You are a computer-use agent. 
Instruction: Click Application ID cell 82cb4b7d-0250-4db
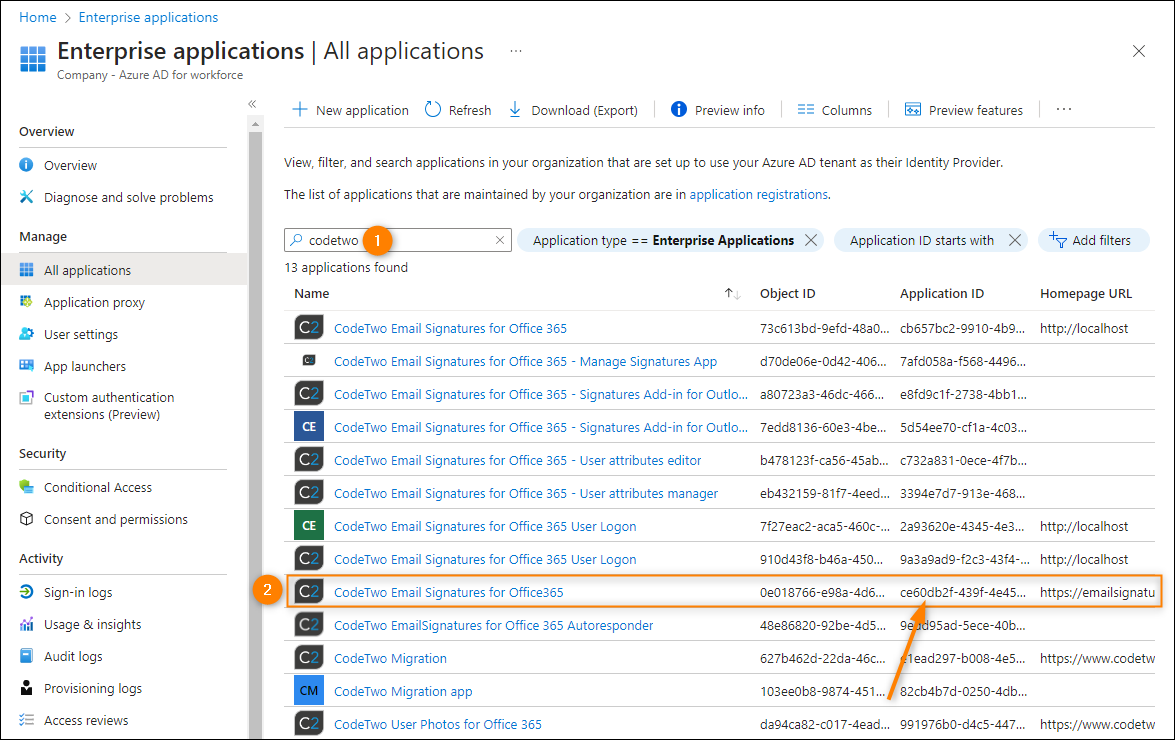point(963,691)
